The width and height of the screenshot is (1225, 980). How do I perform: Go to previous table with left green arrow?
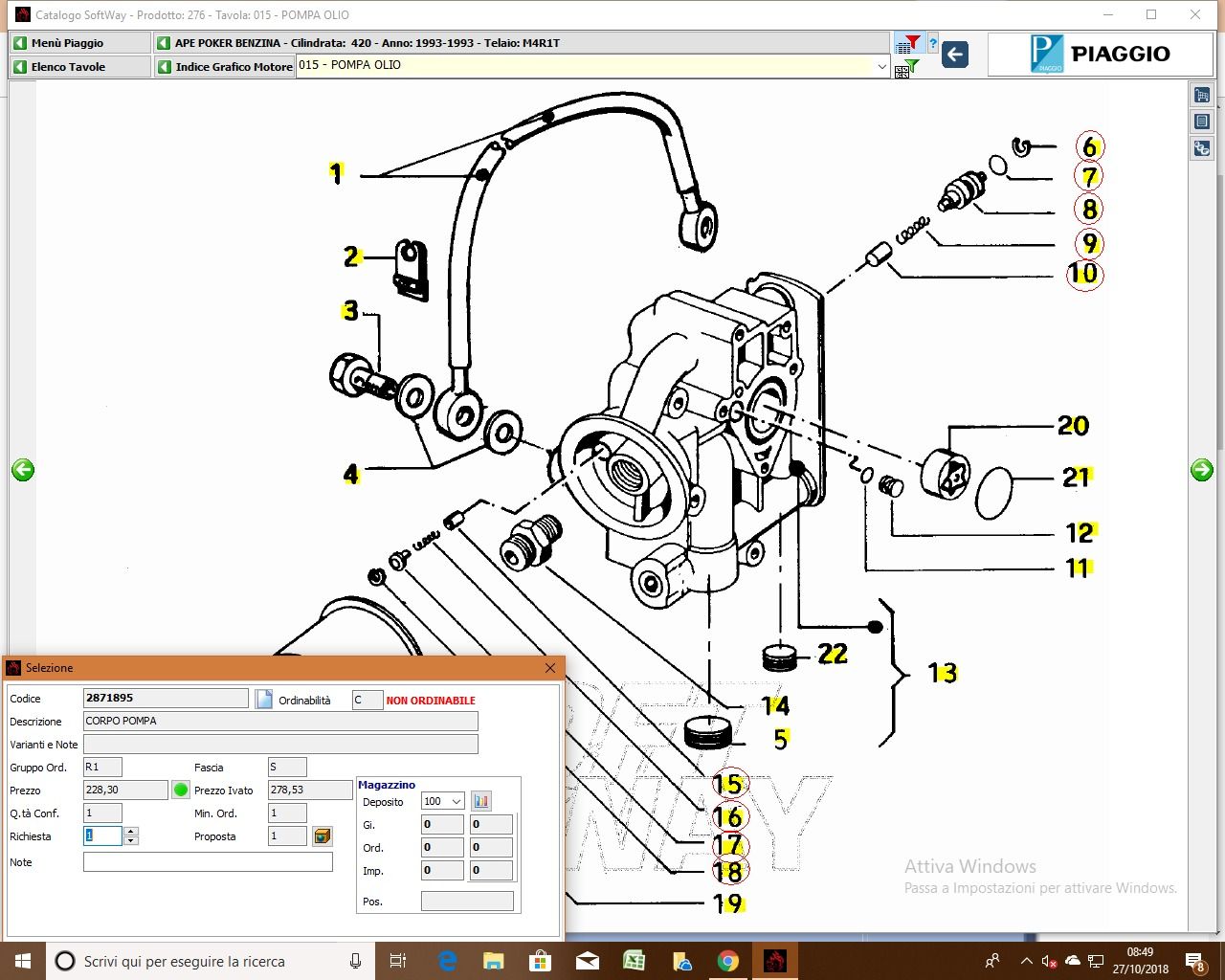(23, 469)
